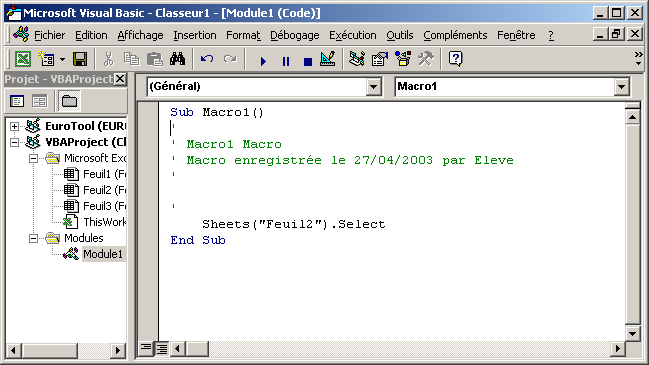Click the Sheets("Feuil2").Select code line

293,224
